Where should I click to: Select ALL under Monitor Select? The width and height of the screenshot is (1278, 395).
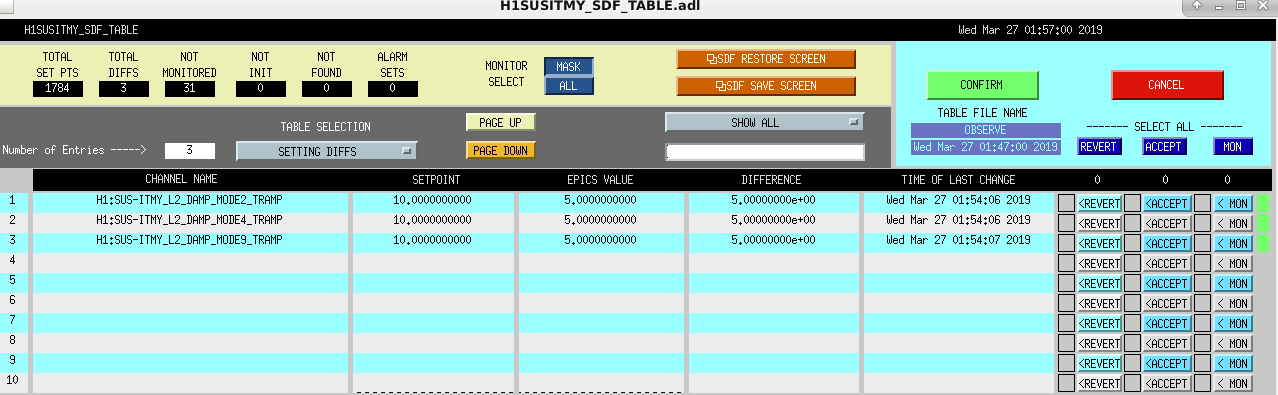[568, 86]
